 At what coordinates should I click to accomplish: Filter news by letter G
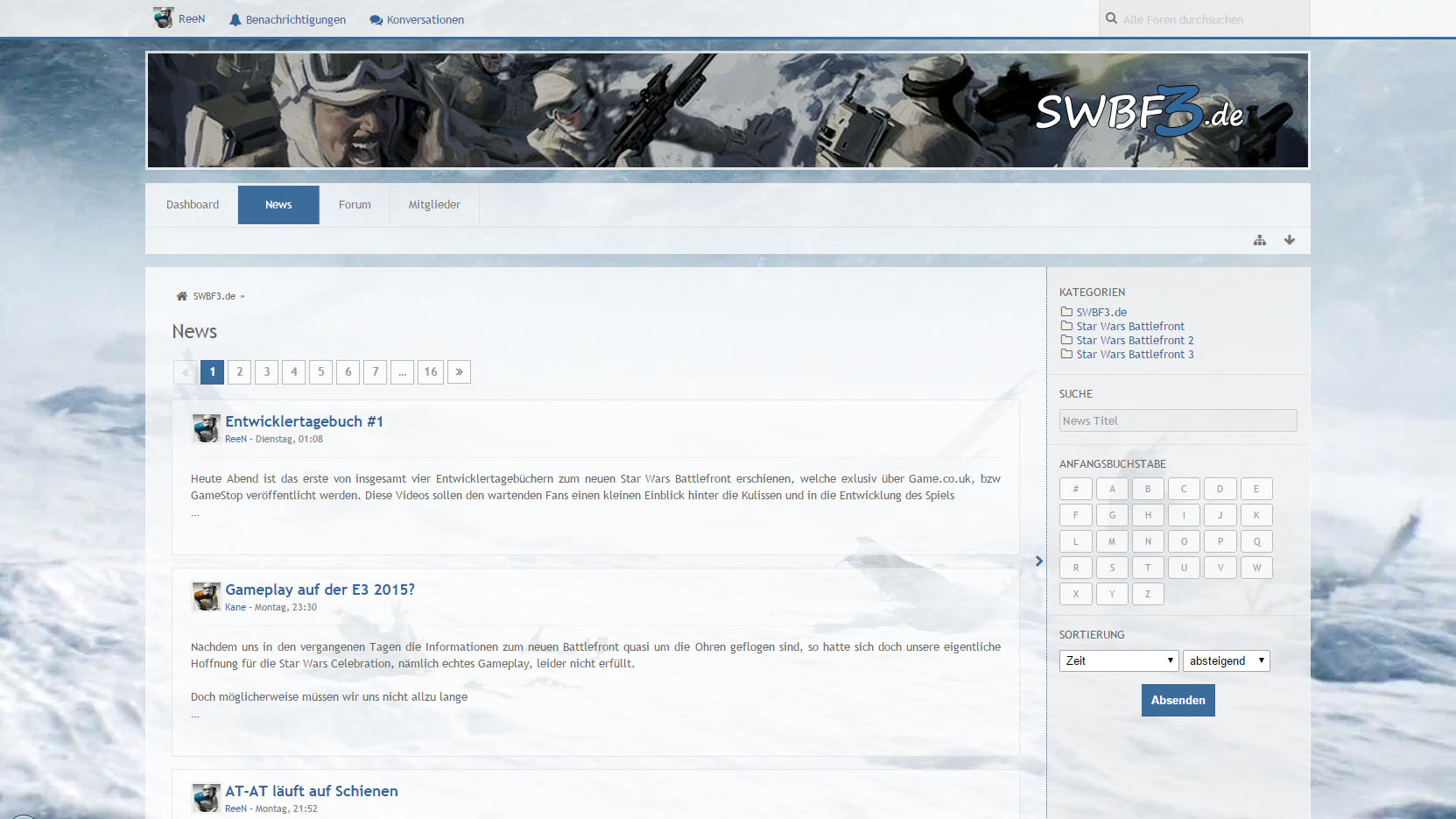(x=1112, y=515)
